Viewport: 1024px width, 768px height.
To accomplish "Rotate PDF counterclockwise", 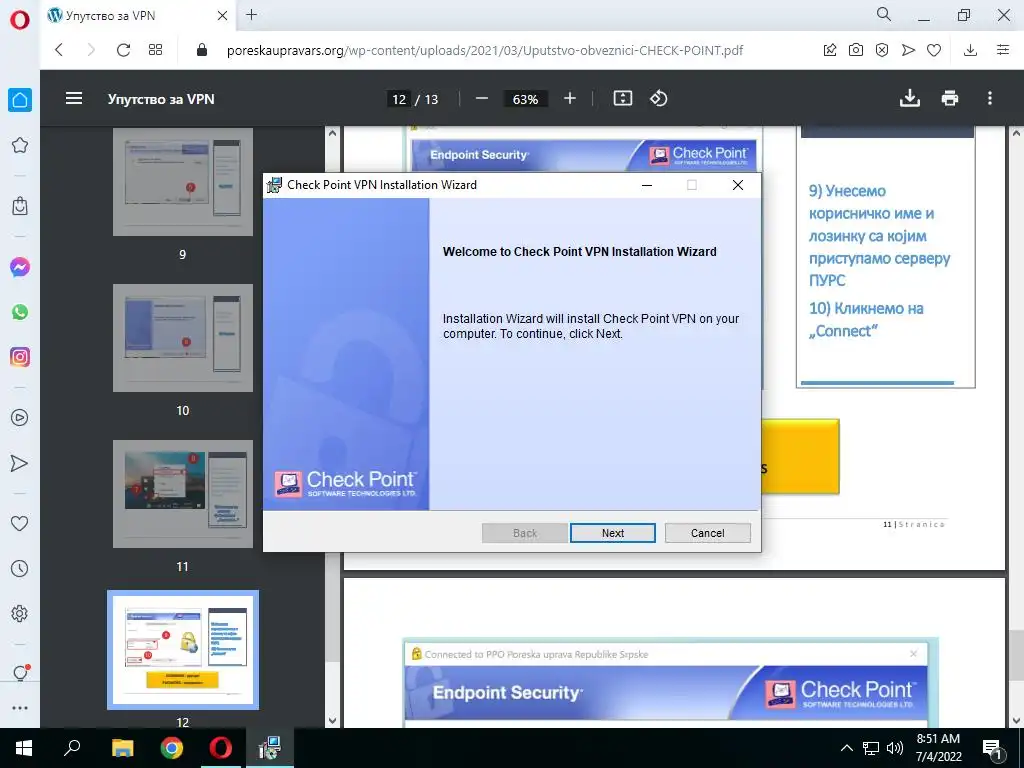I will coord(658,99).
